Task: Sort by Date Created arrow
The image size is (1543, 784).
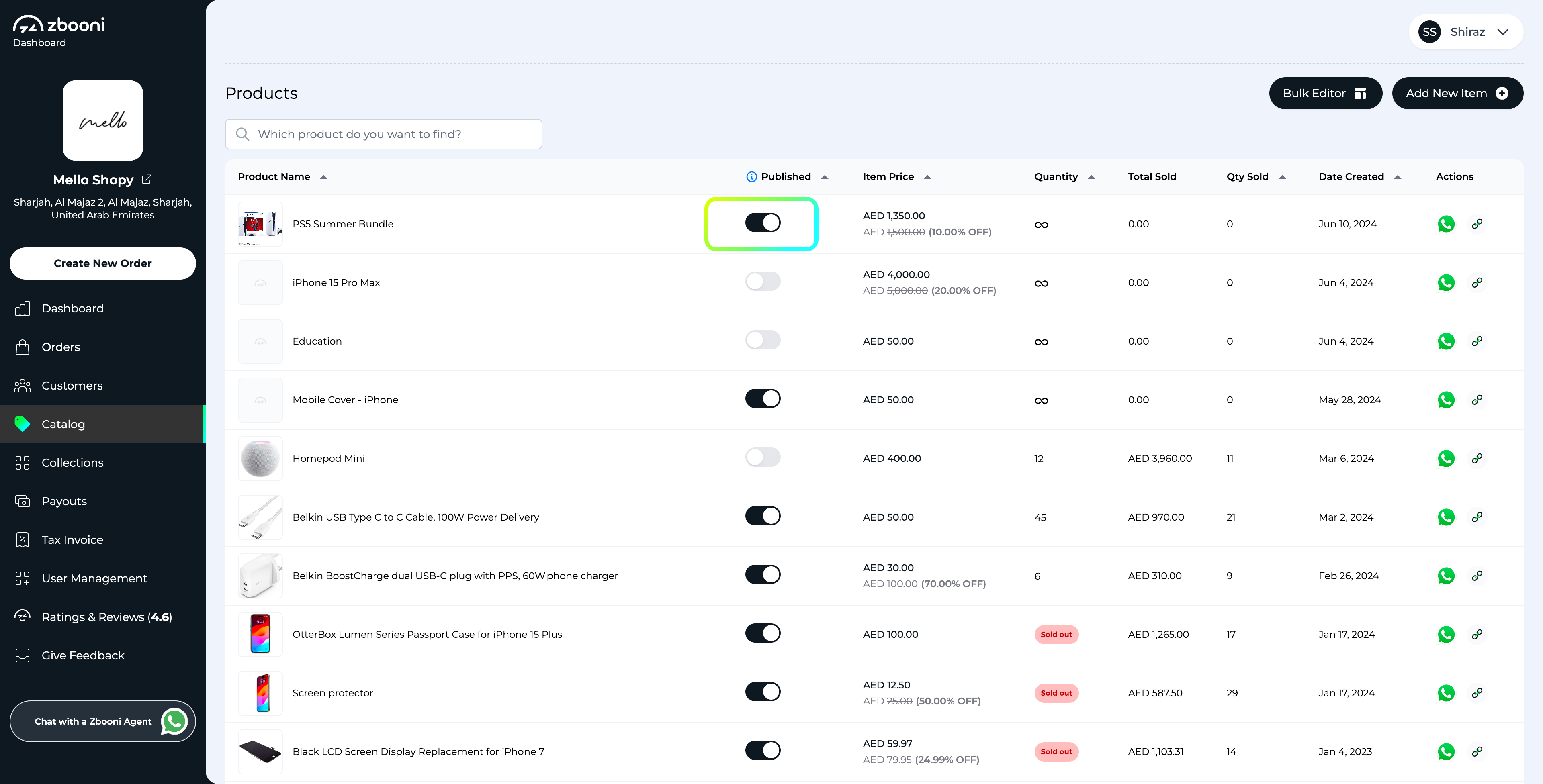Action: click(x=1398, y=177)
